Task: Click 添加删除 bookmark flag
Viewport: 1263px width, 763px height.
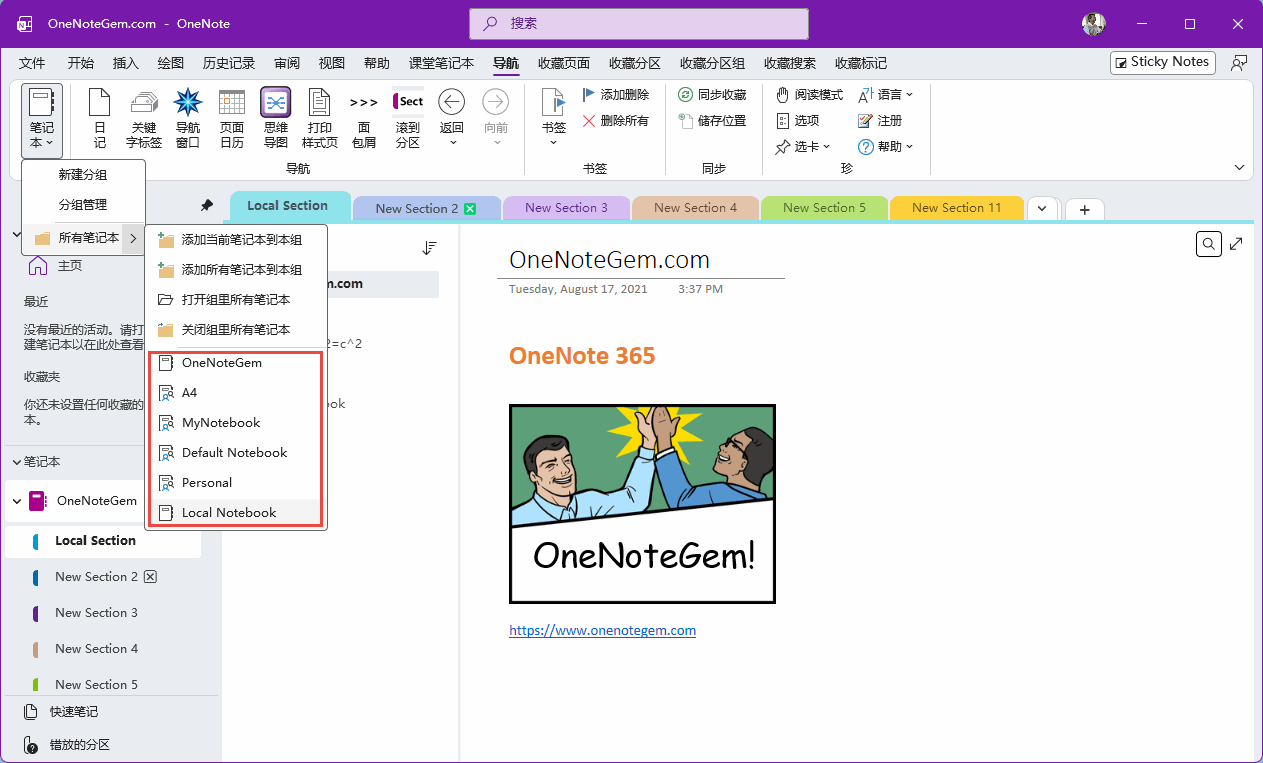Action: 615,95
